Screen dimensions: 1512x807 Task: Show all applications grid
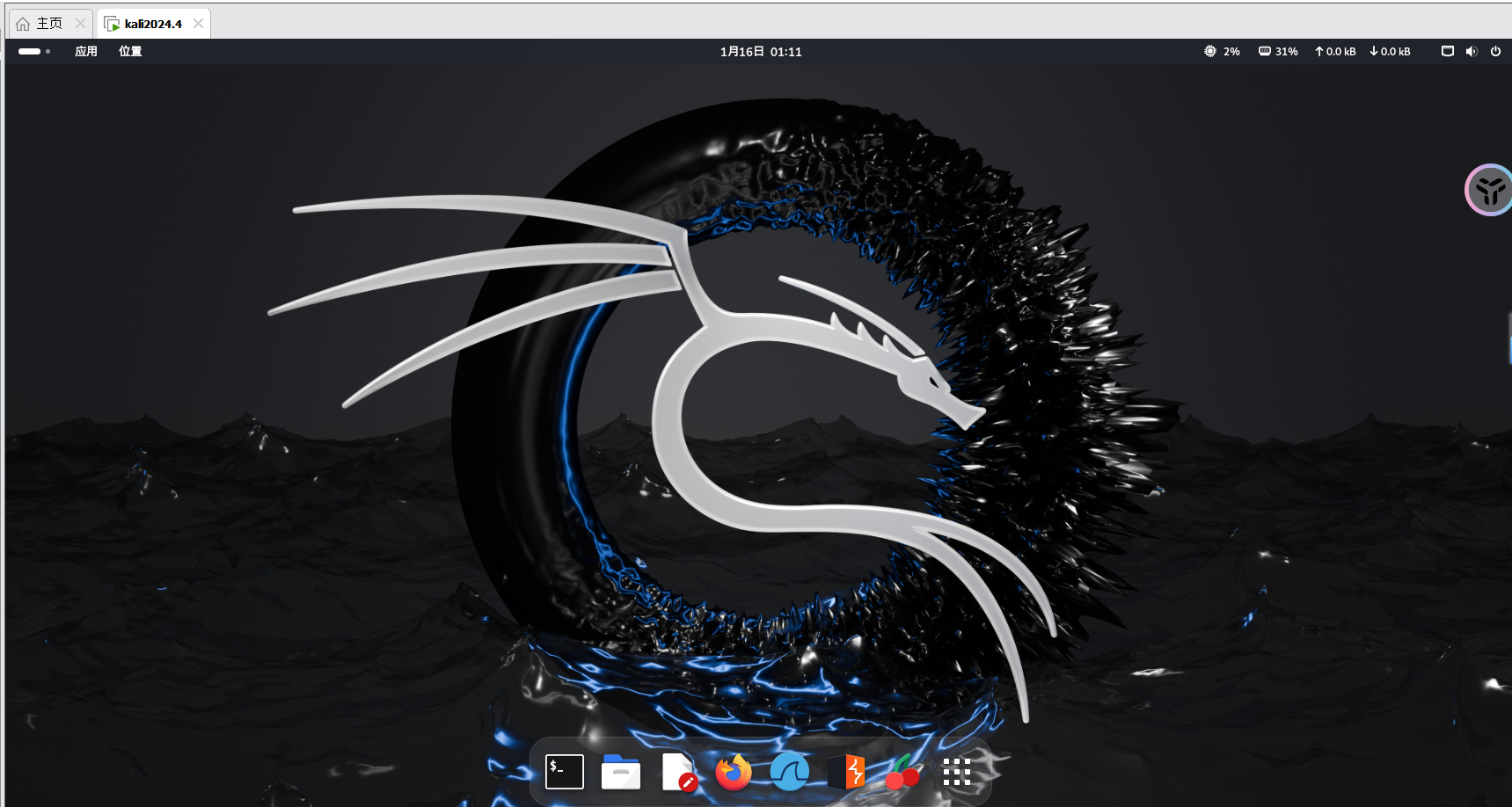coord(957,772)
